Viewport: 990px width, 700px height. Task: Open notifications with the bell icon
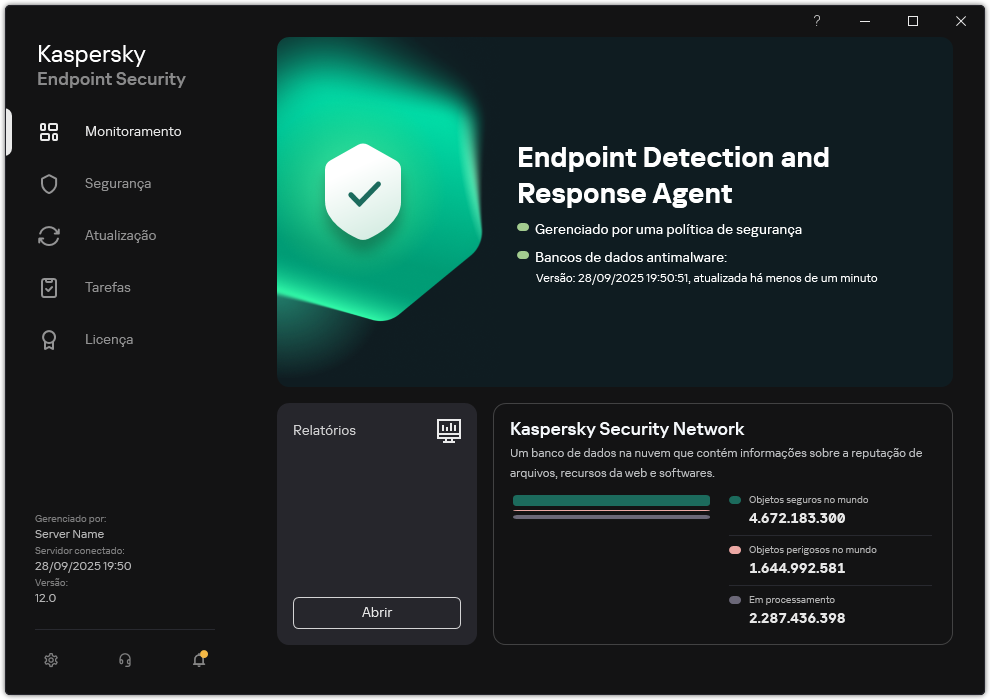click(199, 660)
